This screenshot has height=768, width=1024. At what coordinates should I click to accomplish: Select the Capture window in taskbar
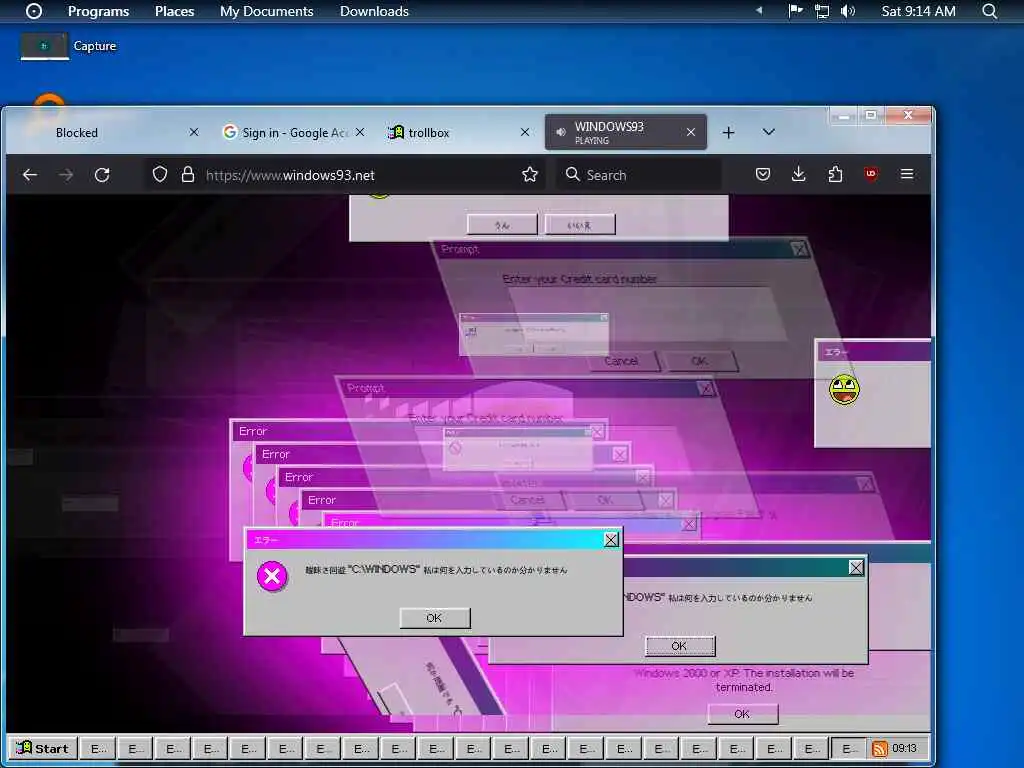point(69,46)
